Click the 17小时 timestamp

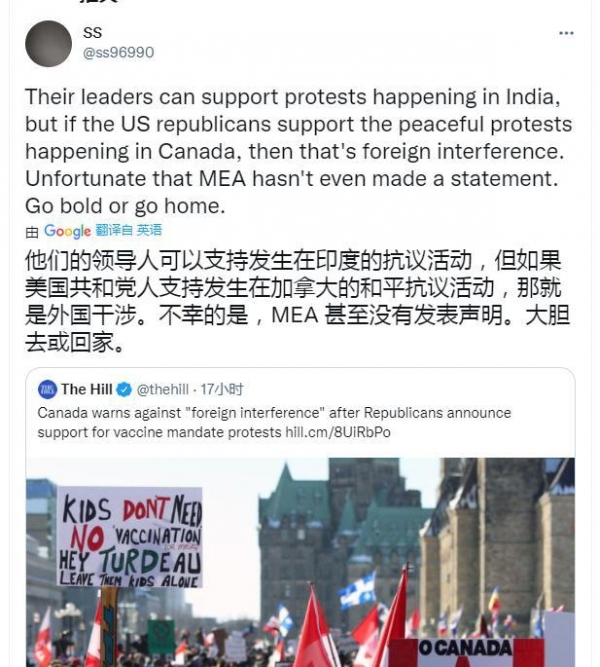pos(221,389)
